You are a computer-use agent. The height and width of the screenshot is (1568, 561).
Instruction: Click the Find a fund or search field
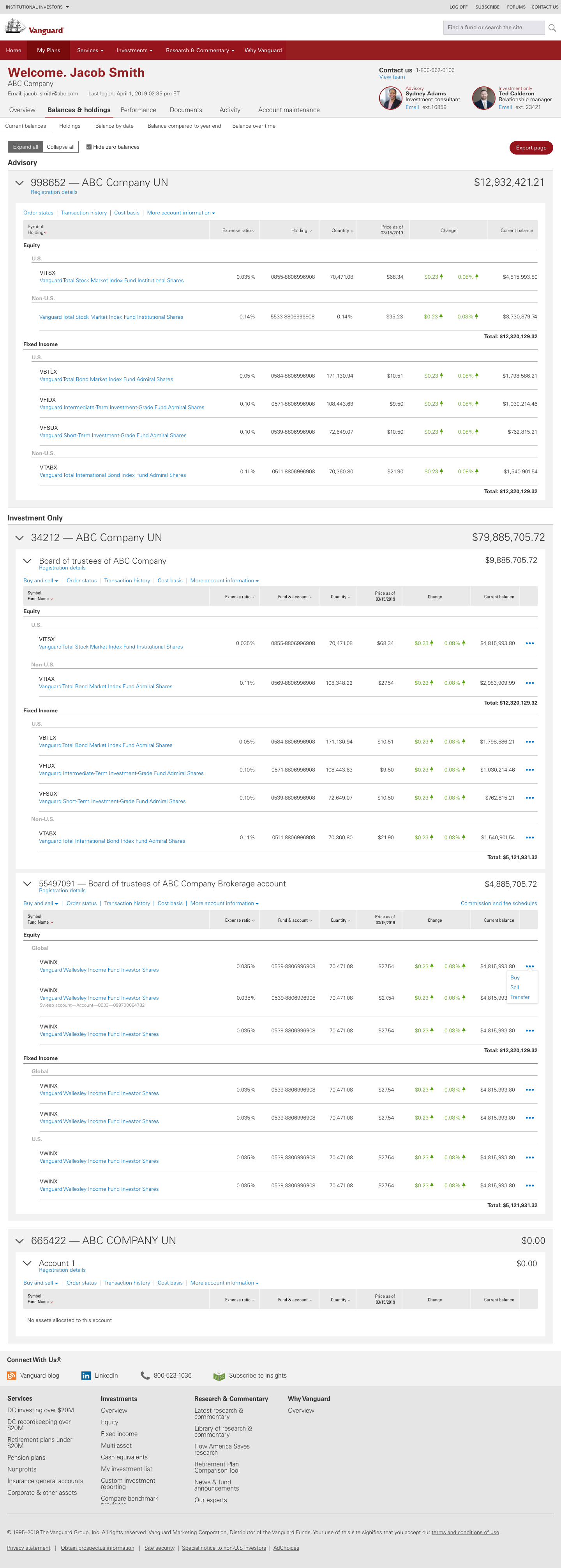pyautogui.click(x=494, y=27)
